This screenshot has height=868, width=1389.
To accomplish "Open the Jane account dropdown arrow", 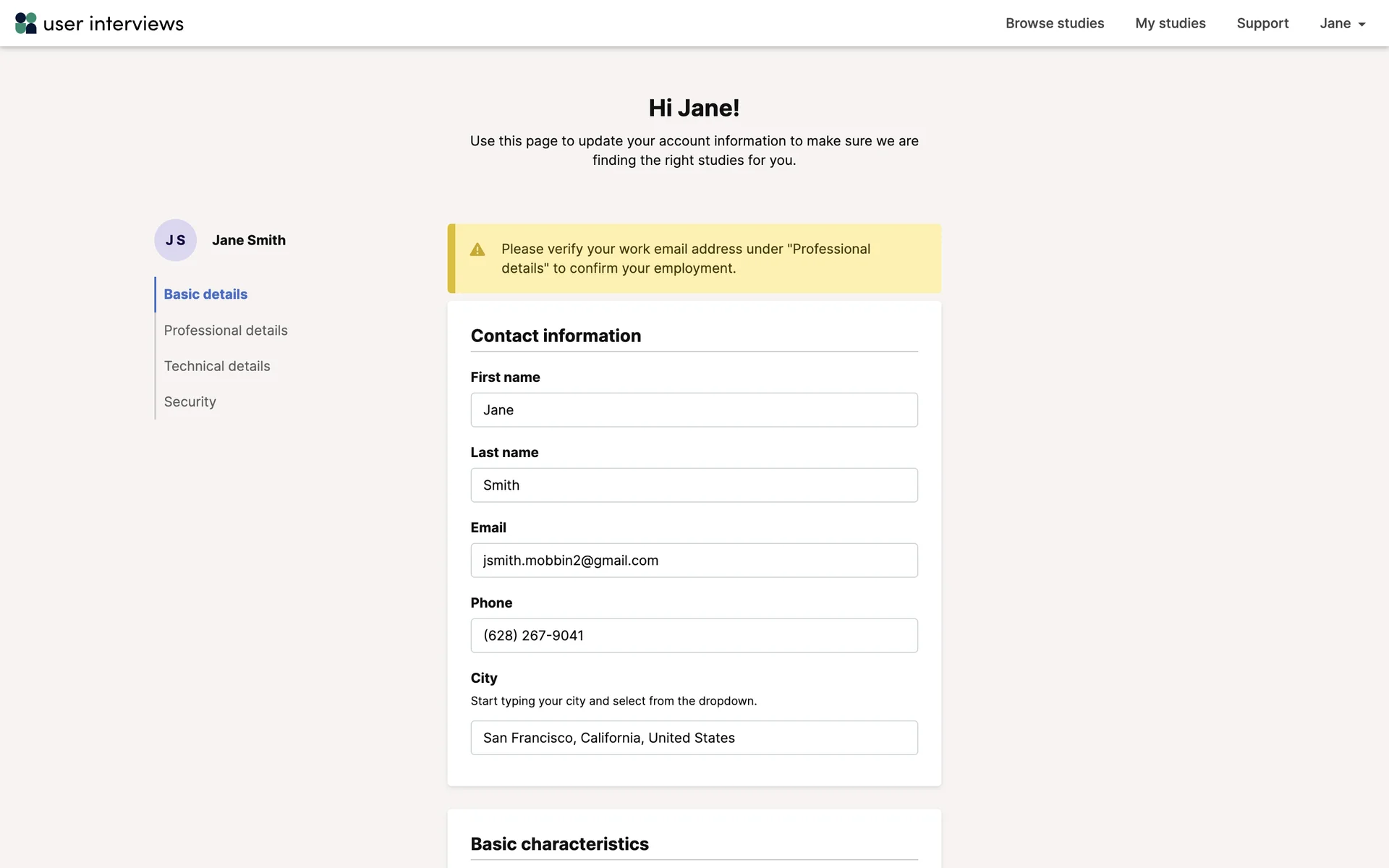I will (x=1362, y=24).
